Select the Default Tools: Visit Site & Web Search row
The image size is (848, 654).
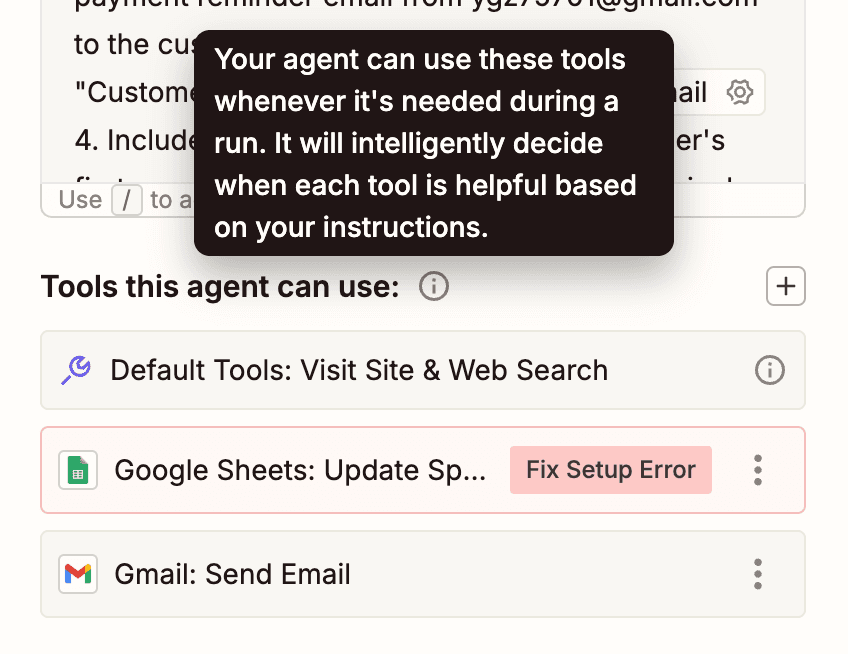pyautogui.click(x=358, y=371)
